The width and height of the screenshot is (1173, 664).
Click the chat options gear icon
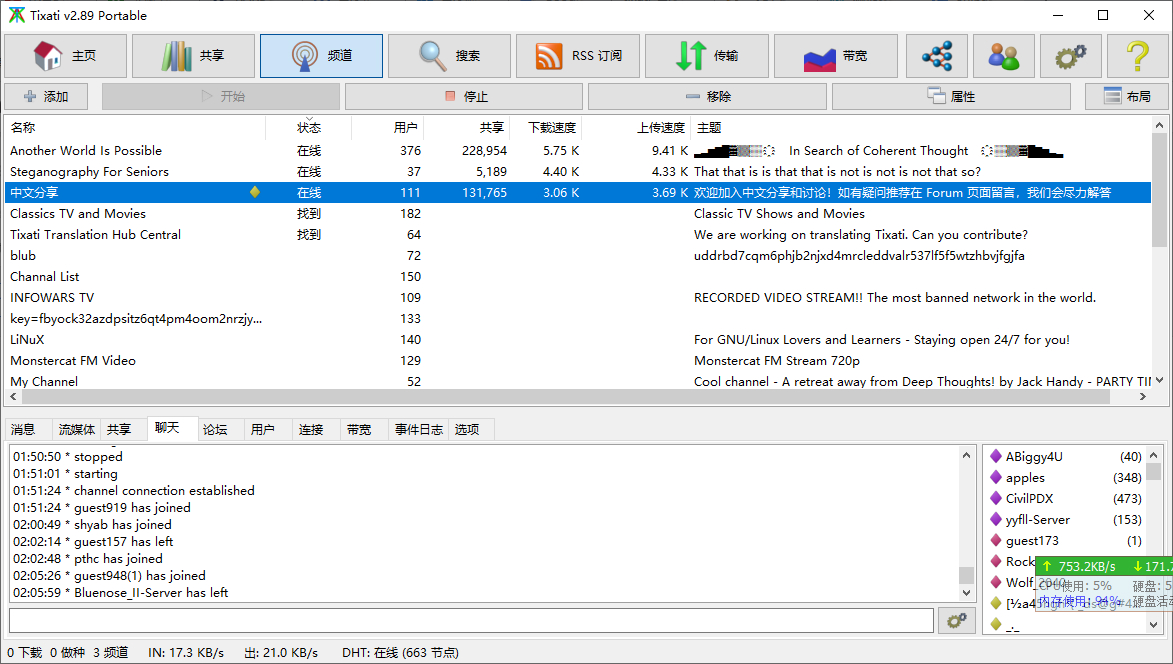(957, 621)
